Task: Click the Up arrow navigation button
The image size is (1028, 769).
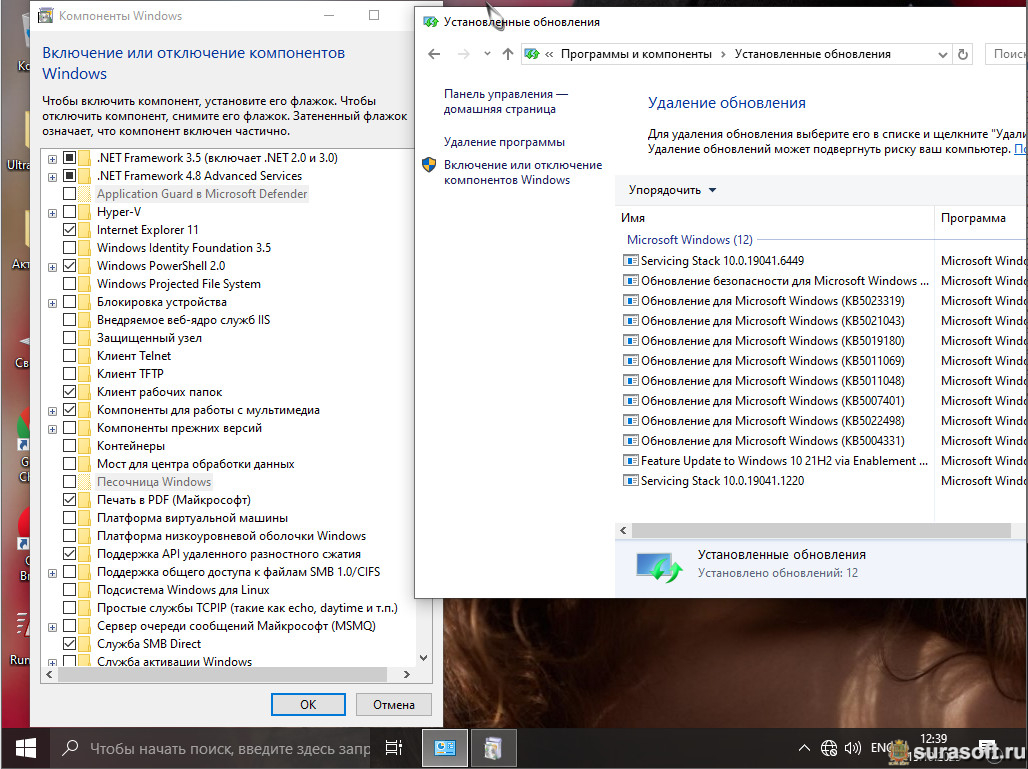Action: [x=507, y=54]
